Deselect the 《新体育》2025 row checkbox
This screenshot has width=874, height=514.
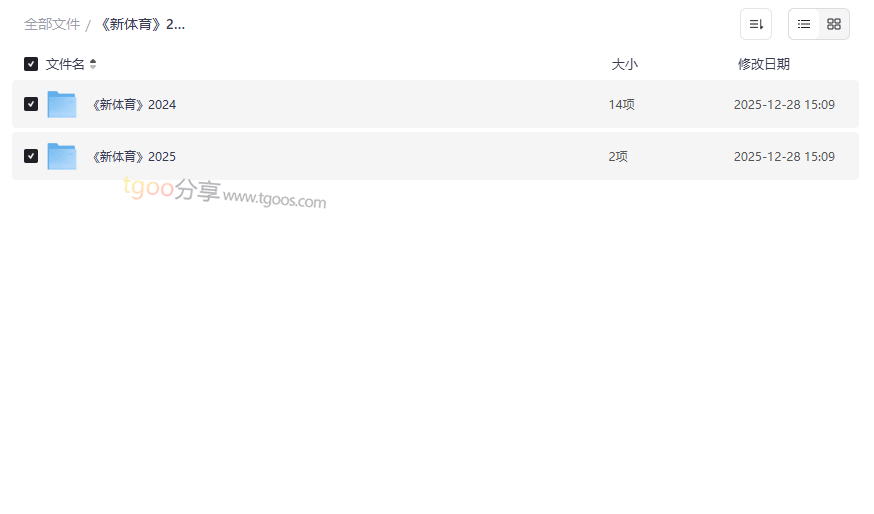click(x=31, y=156)
